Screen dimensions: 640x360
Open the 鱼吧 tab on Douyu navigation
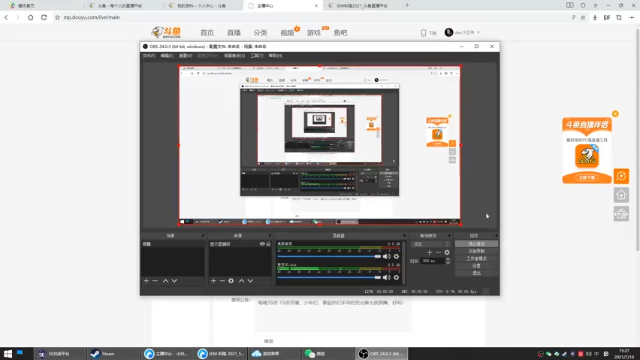[x=340, y=33]
